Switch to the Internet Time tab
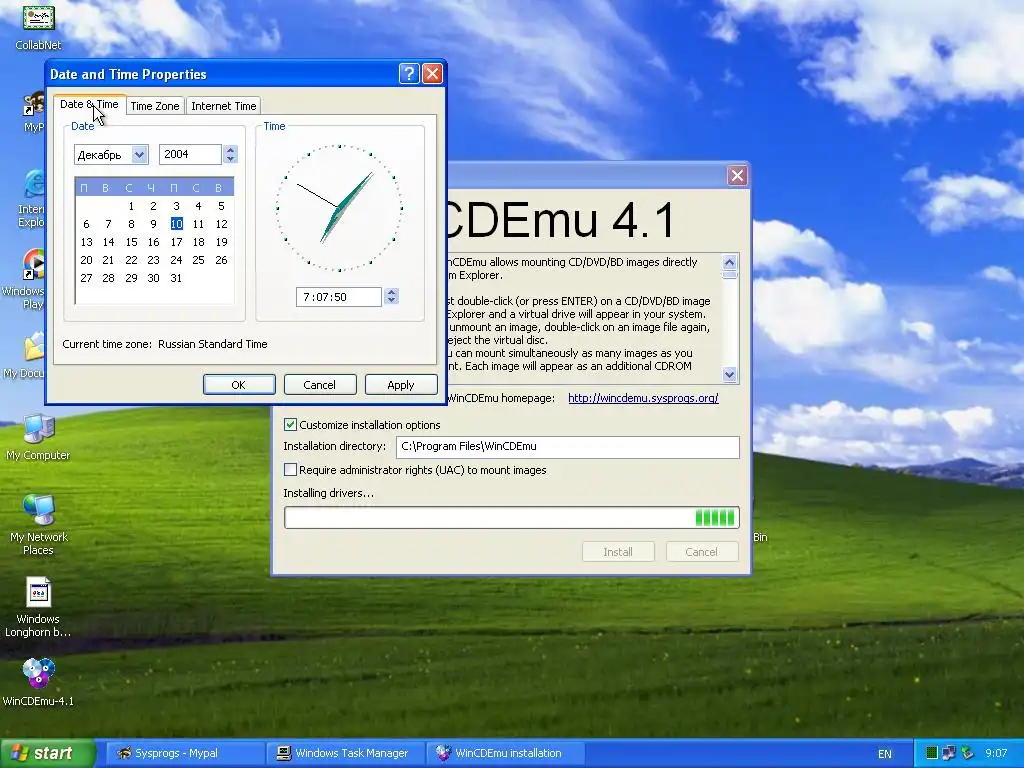The width and height of the screenshot is (1024, 768). [223, 106]
